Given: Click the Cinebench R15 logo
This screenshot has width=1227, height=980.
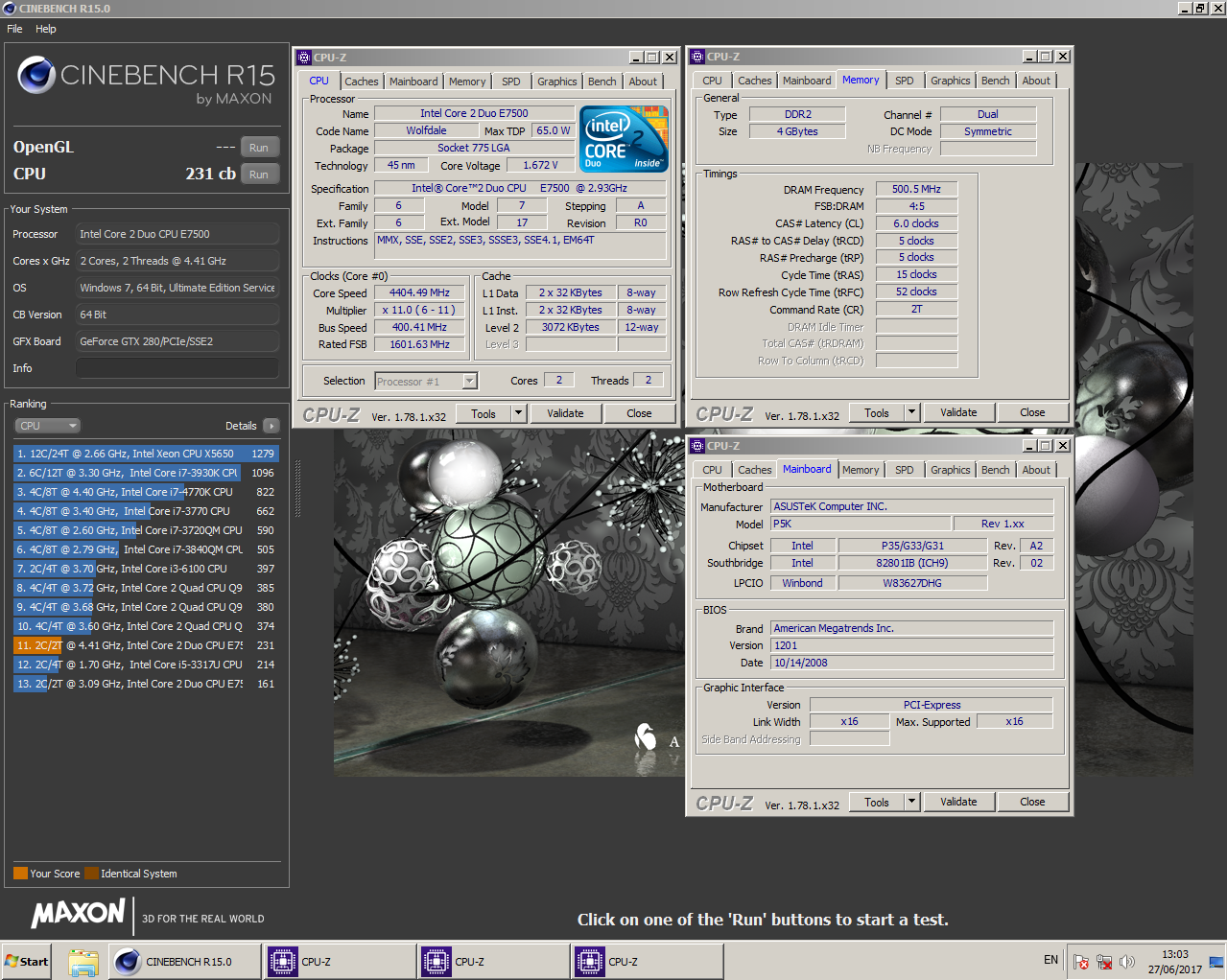Looking at the screenshot, I should point(146,80).
